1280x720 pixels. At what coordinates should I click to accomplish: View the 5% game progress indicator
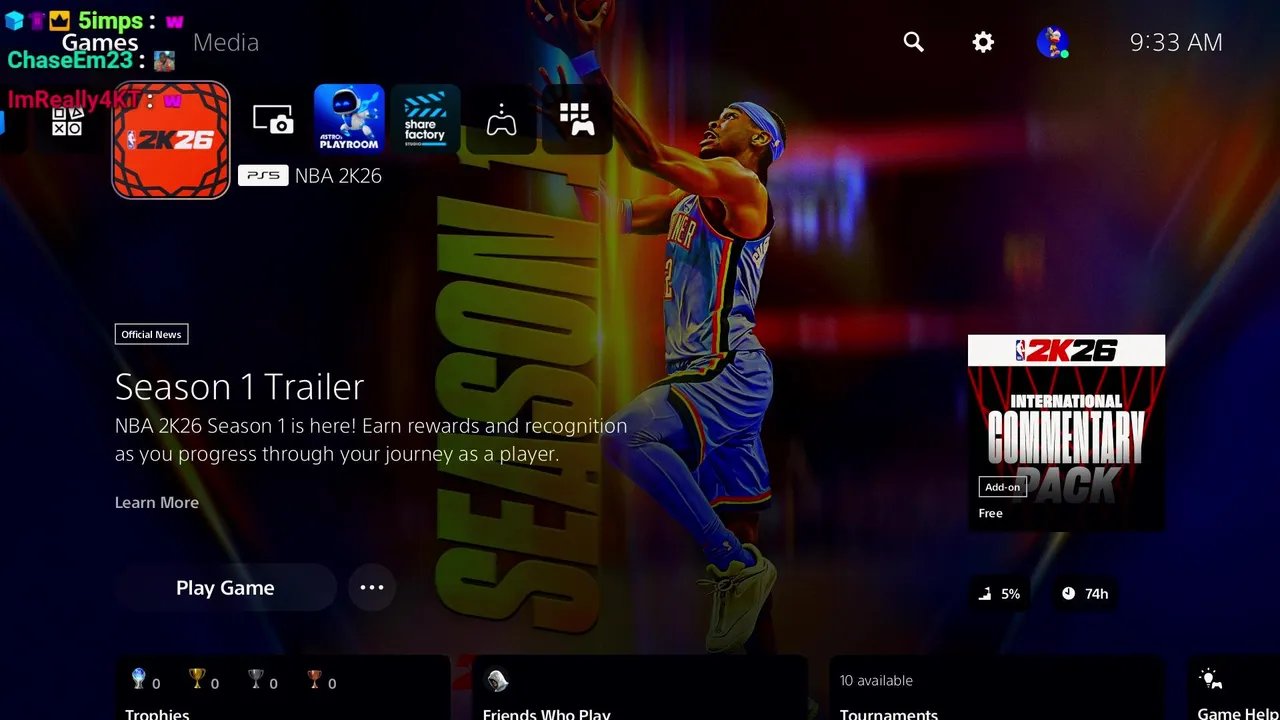pos(1000,594)
